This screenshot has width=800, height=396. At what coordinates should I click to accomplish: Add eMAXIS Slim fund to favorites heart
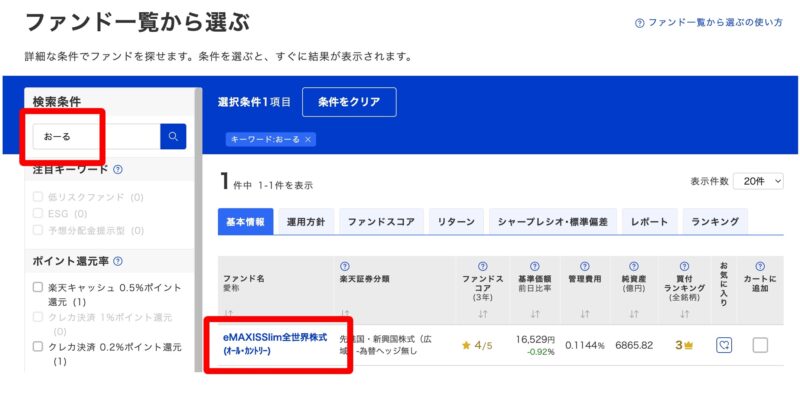(x=724, y=345)
